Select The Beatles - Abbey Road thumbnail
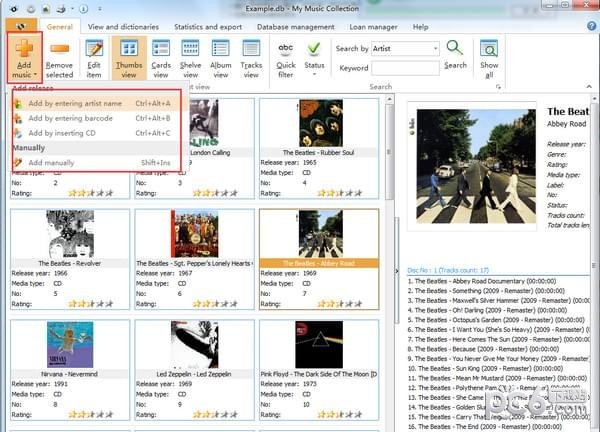 tap(320, 234)
